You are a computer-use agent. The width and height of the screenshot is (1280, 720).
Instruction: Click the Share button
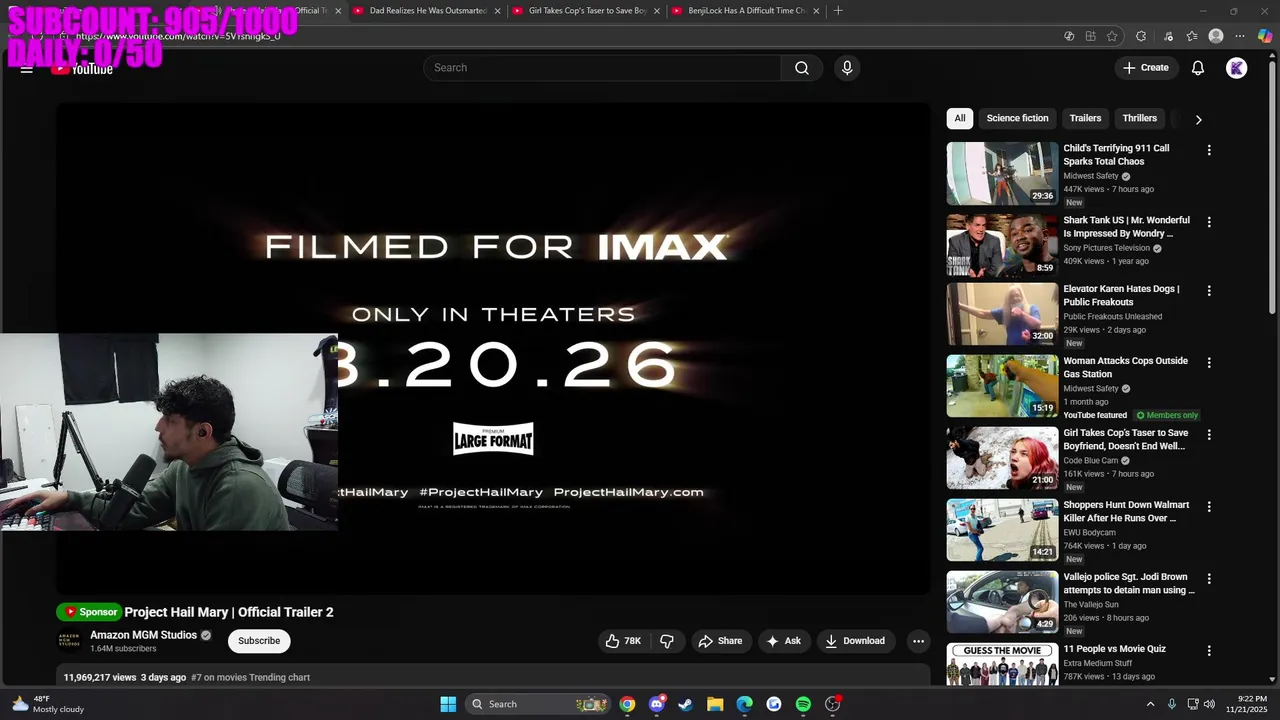(720, 641)
